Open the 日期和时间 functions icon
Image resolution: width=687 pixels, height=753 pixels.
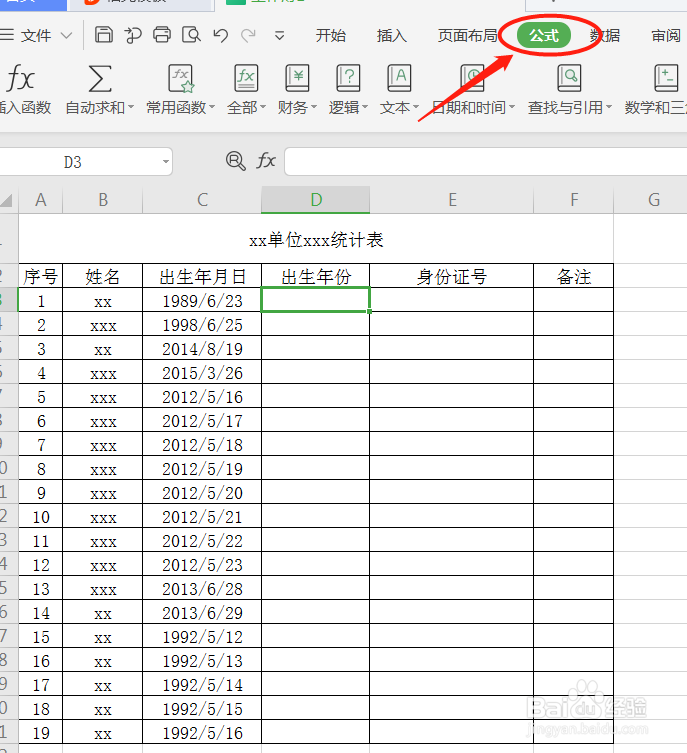coord(472,78)
